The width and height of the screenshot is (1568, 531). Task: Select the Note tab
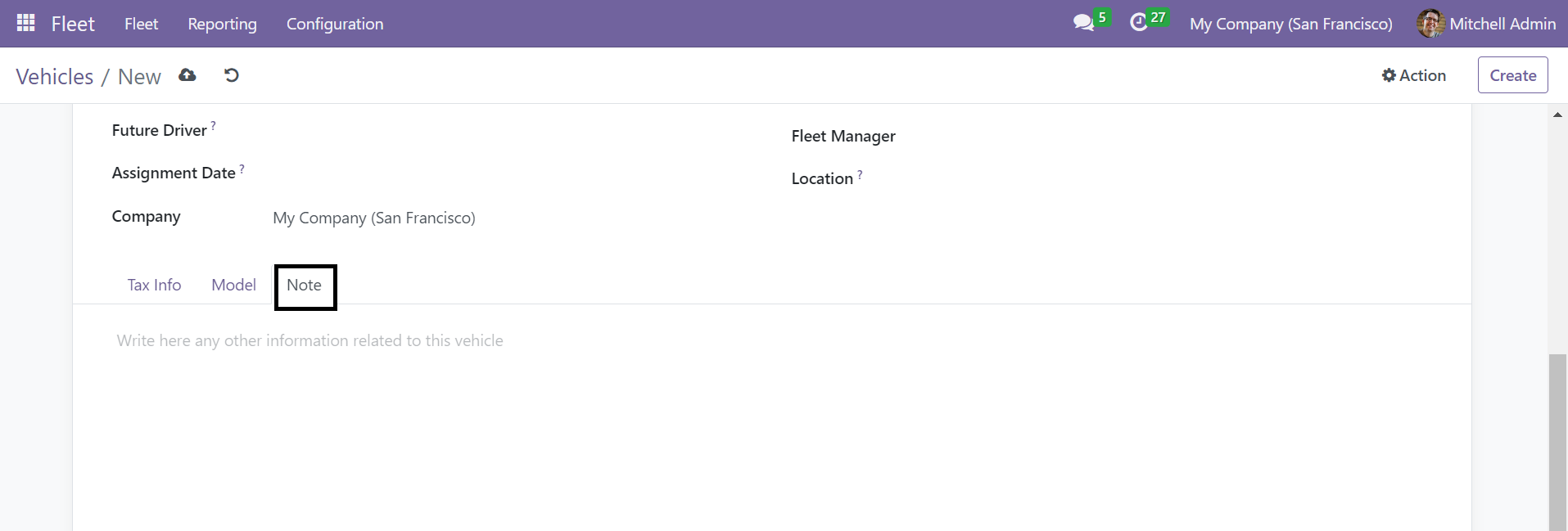point(305,286)
